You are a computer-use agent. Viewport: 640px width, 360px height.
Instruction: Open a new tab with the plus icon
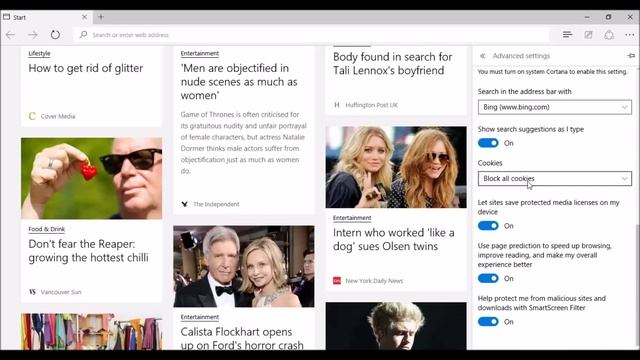point(101,17)
